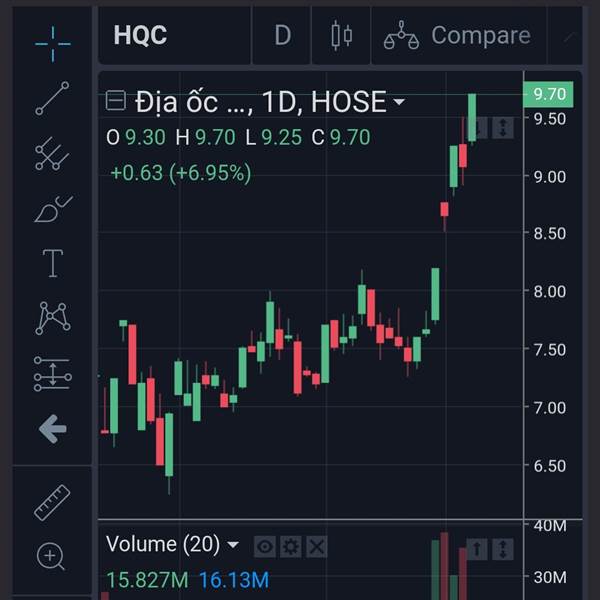The image size is (600, 600).
Task: Click the low price value 9.25
Action: click(282, 137)
